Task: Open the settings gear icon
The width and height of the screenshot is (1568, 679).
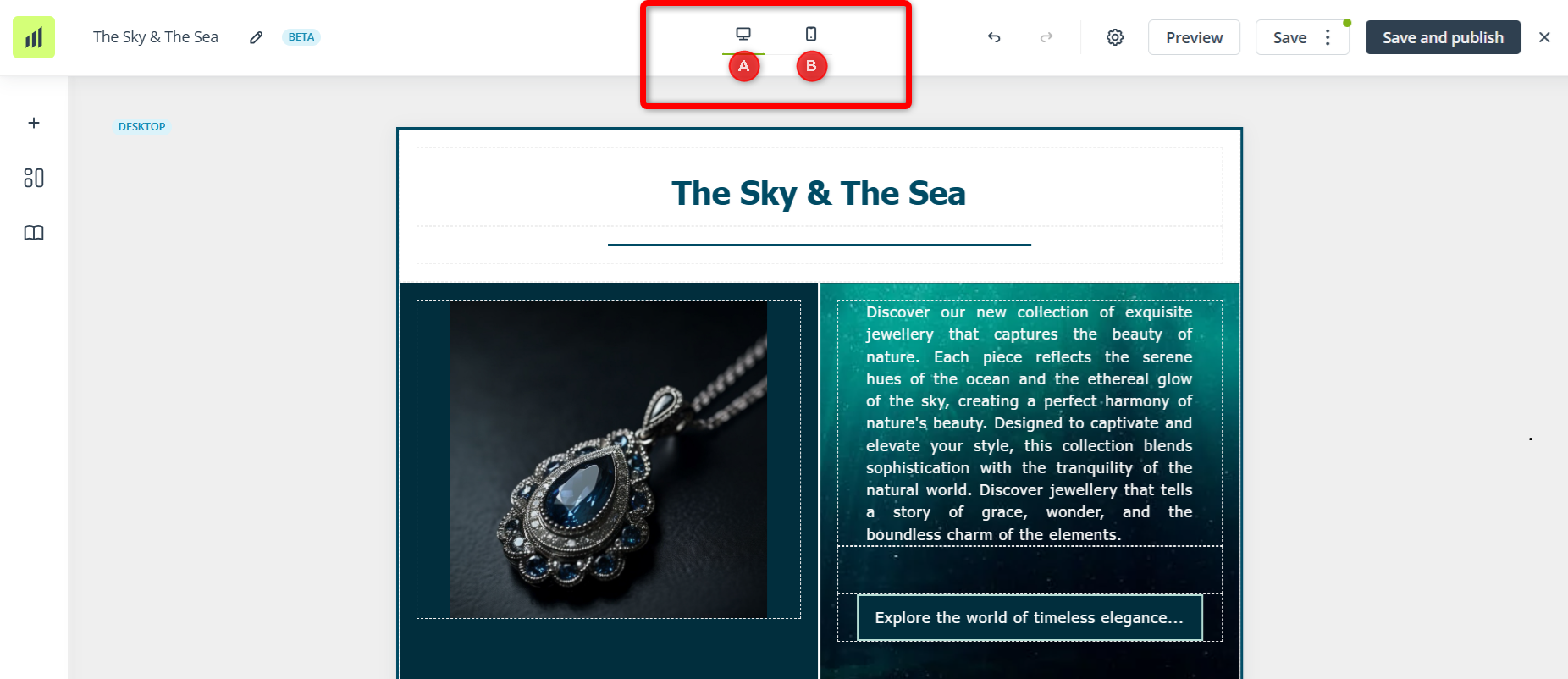Action: [x=1115, y=37]
